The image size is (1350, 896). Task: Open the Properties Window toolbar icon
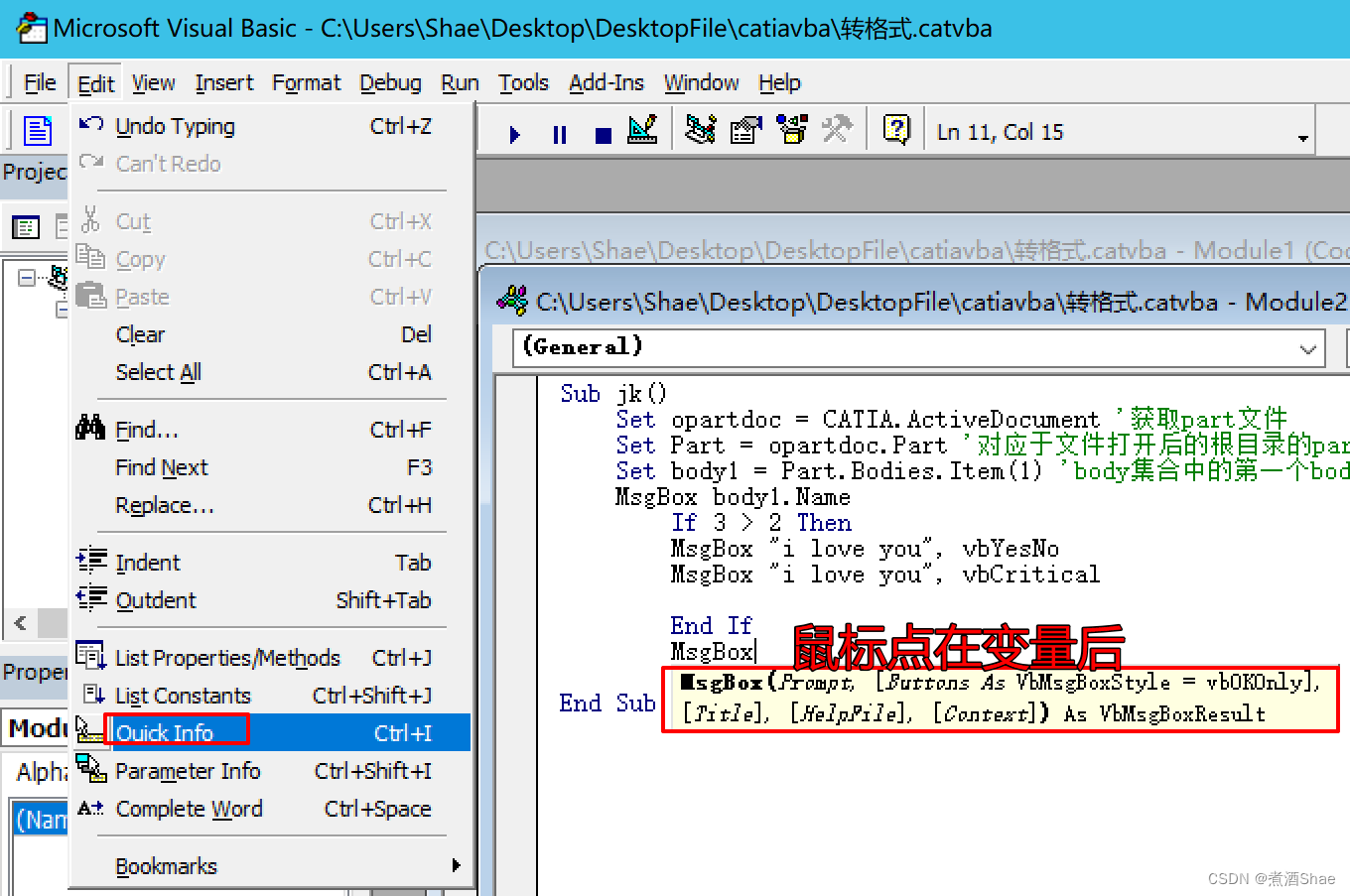[x=745, y=130]
